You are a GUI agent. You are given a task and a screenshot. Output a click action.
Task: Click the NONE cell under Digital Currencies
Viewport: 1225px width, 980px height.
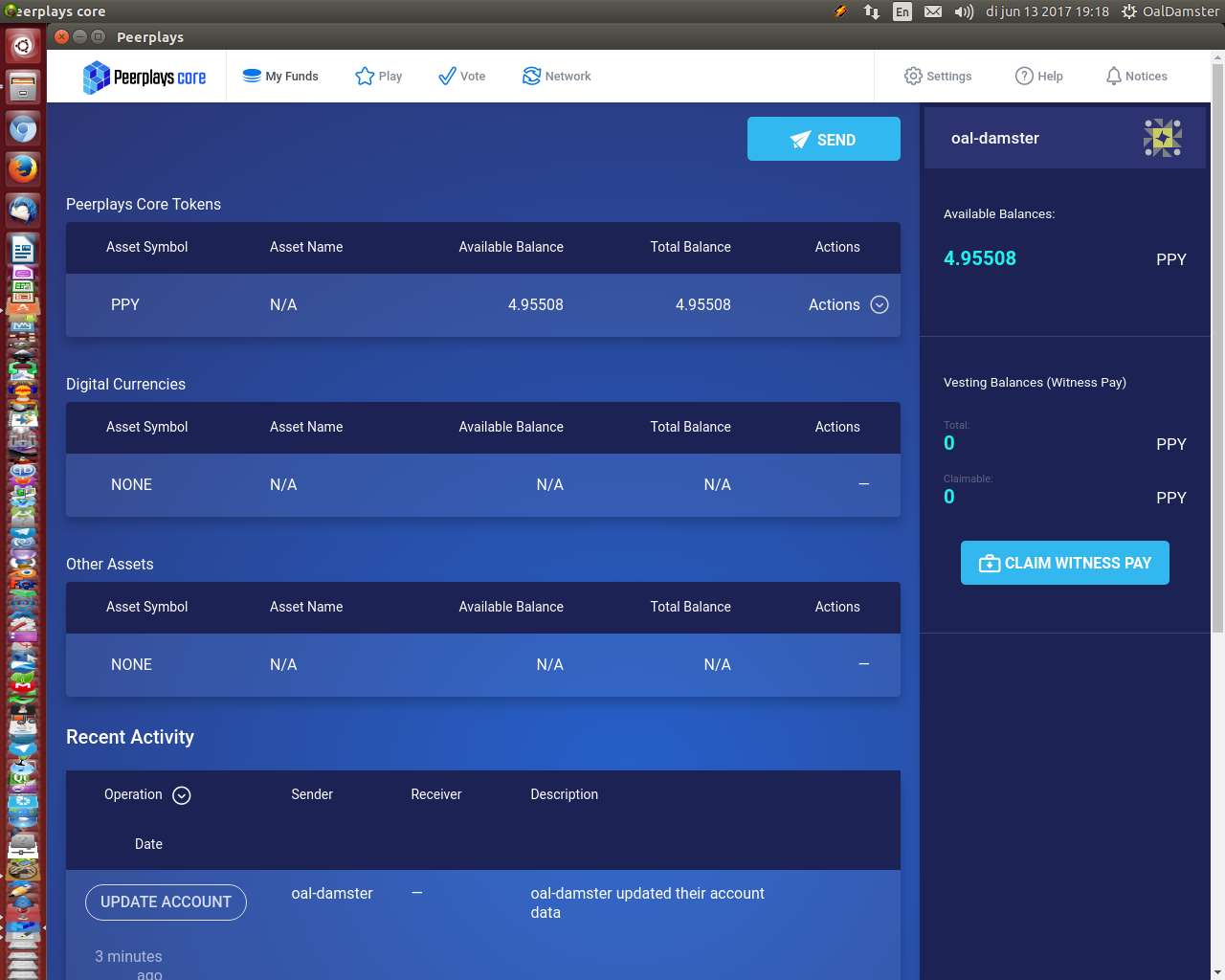click(131, 485)
